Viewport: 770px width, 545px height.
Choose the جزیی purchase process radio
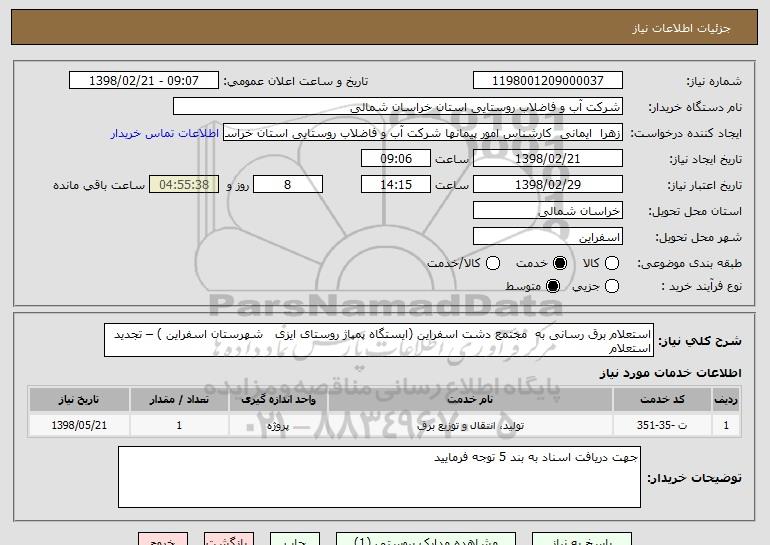point(611,286)
